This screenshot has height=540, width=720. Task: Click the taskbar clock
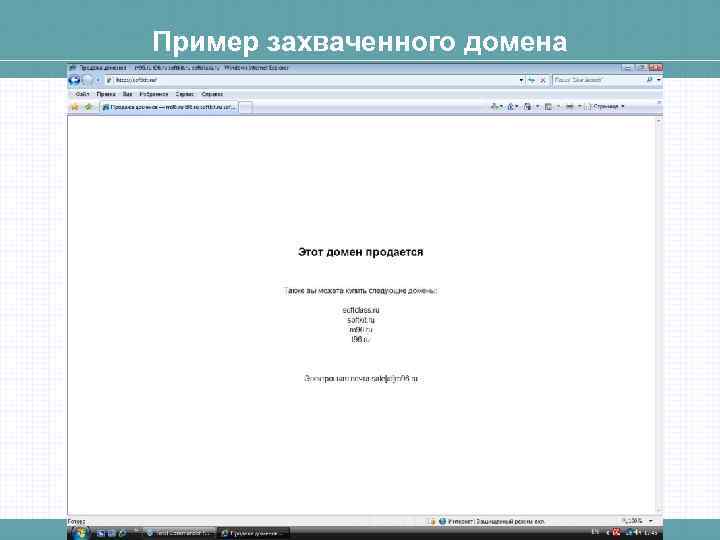pyautogui.click(x=650, y=533)
